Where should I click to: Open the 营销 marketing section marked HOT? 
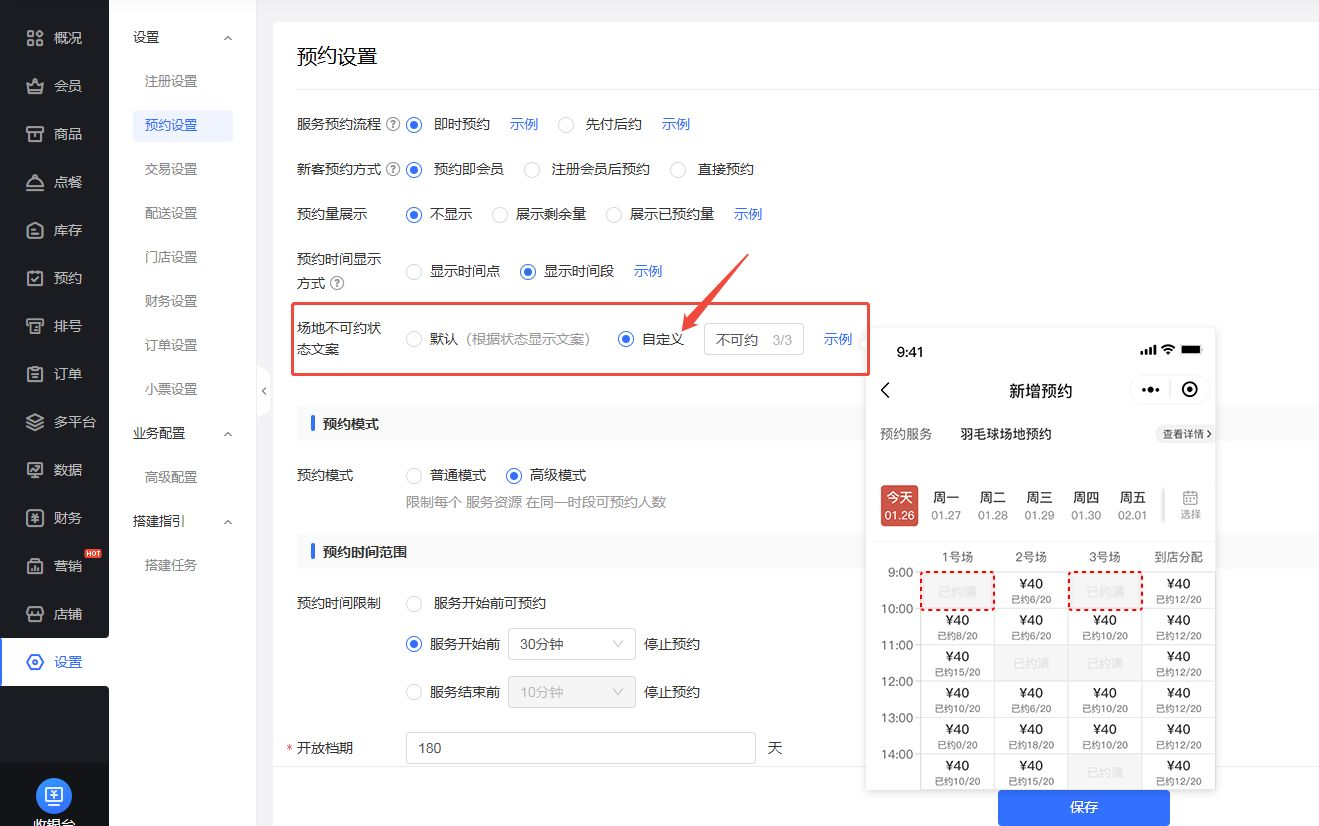point(54,566)
